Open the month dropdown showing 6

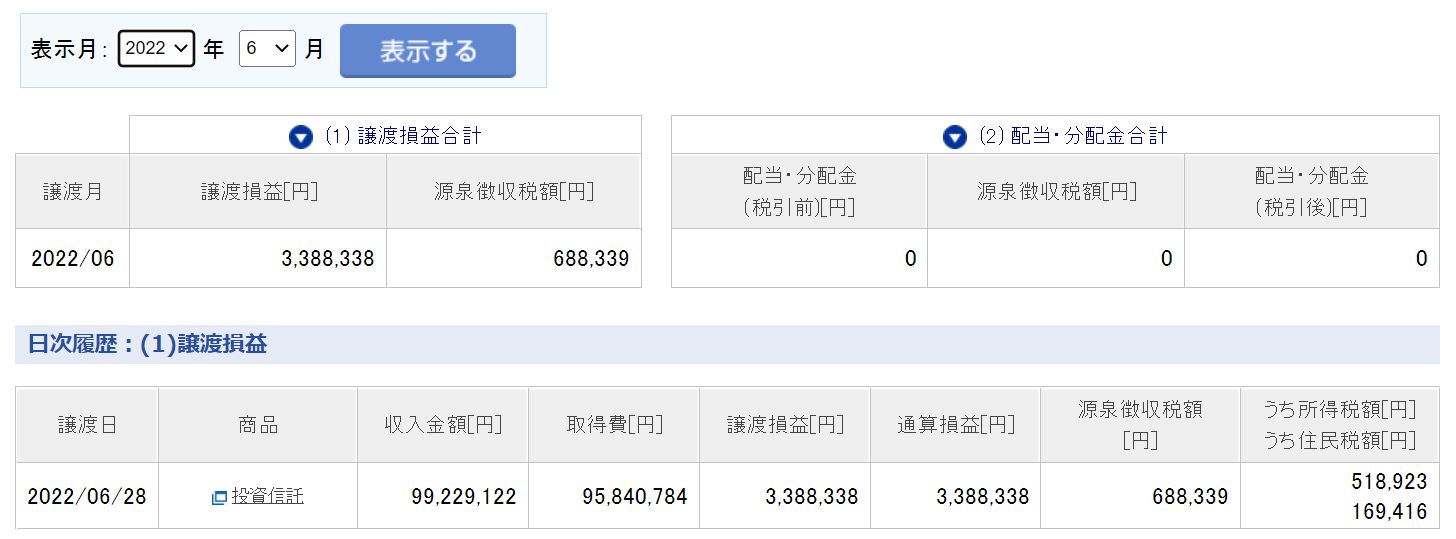tap(267, 48)
